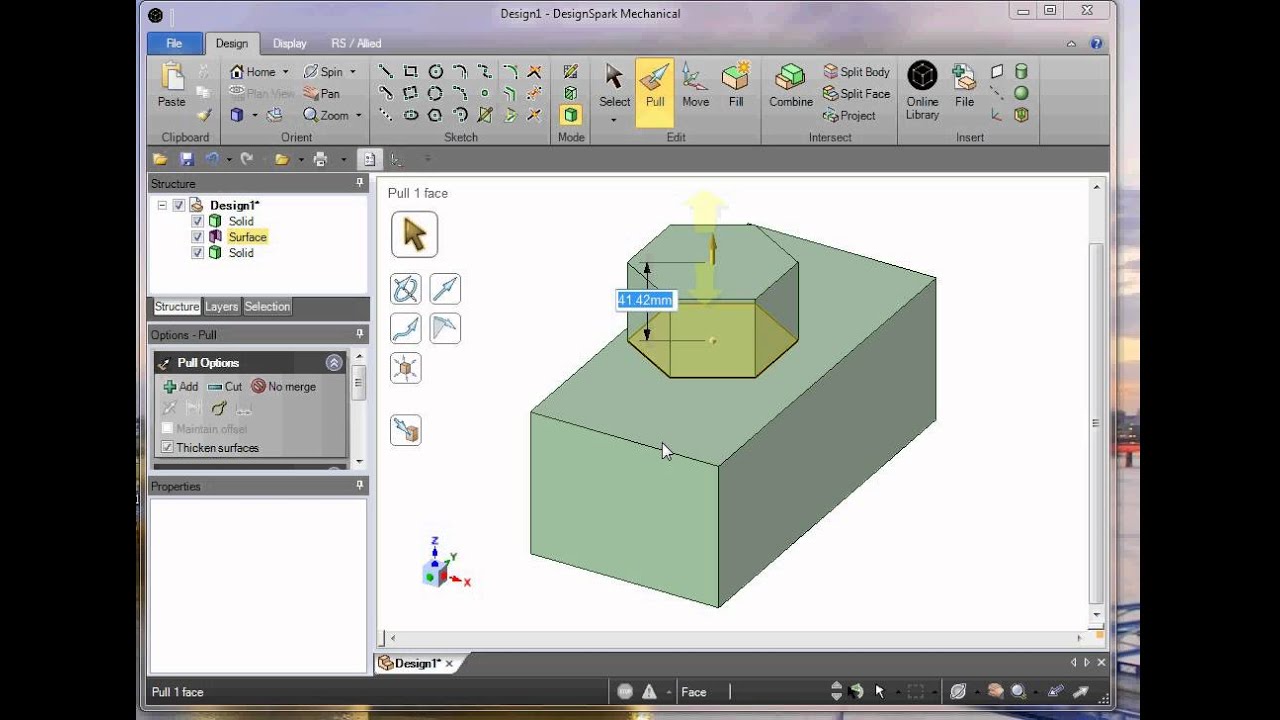Click the yellow pull arrow handle
Screen dimensions: 1280x720
click(x=712, y=247)
